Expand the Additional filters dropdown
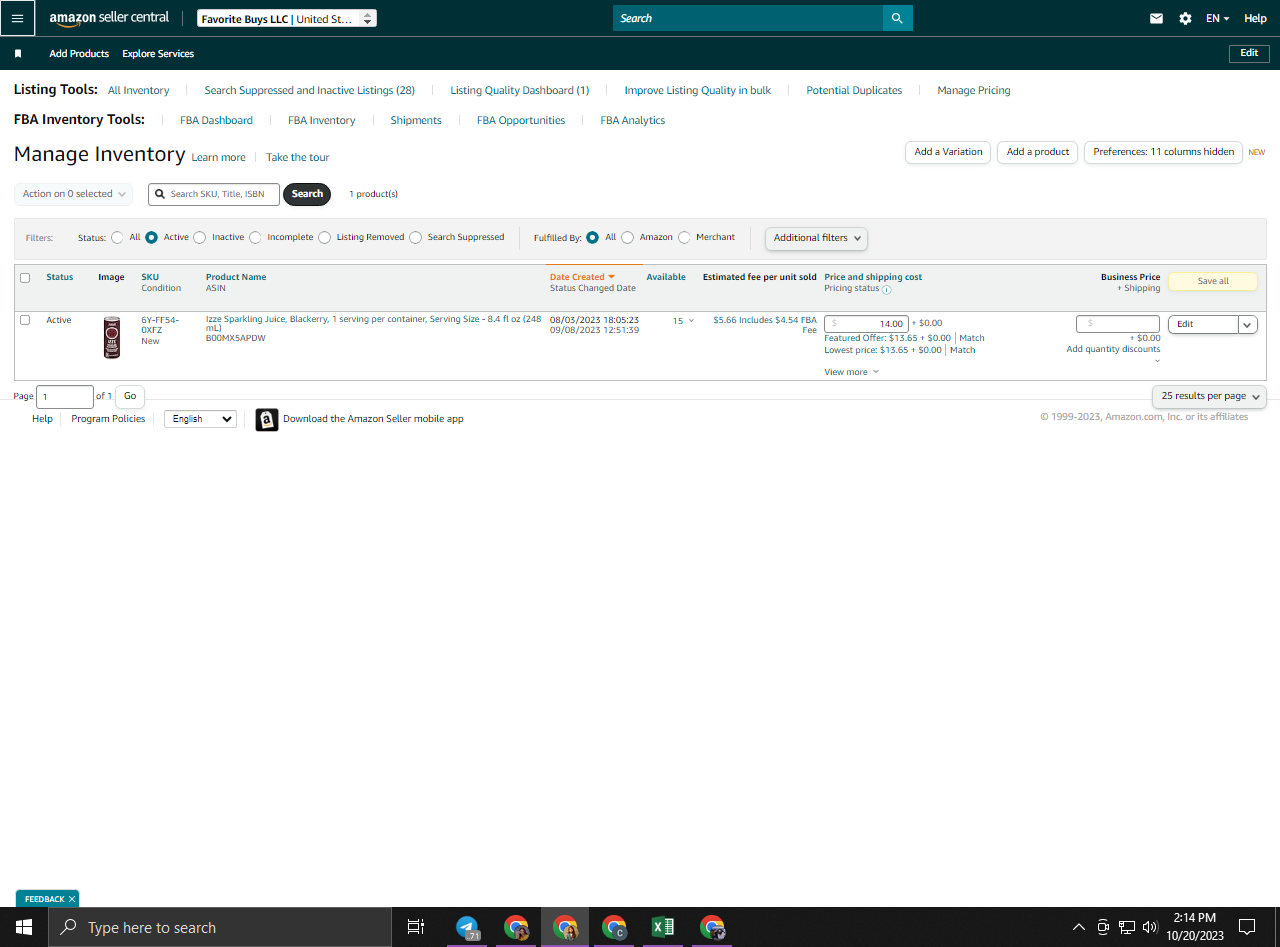This screenshot has width=1280, height=947. point(816,238)
